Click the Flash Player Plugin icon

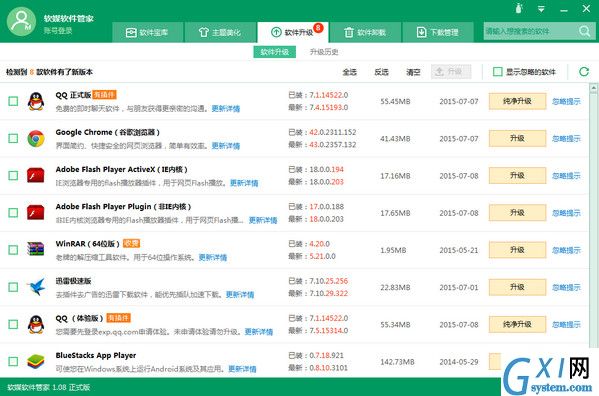[36, 213]
